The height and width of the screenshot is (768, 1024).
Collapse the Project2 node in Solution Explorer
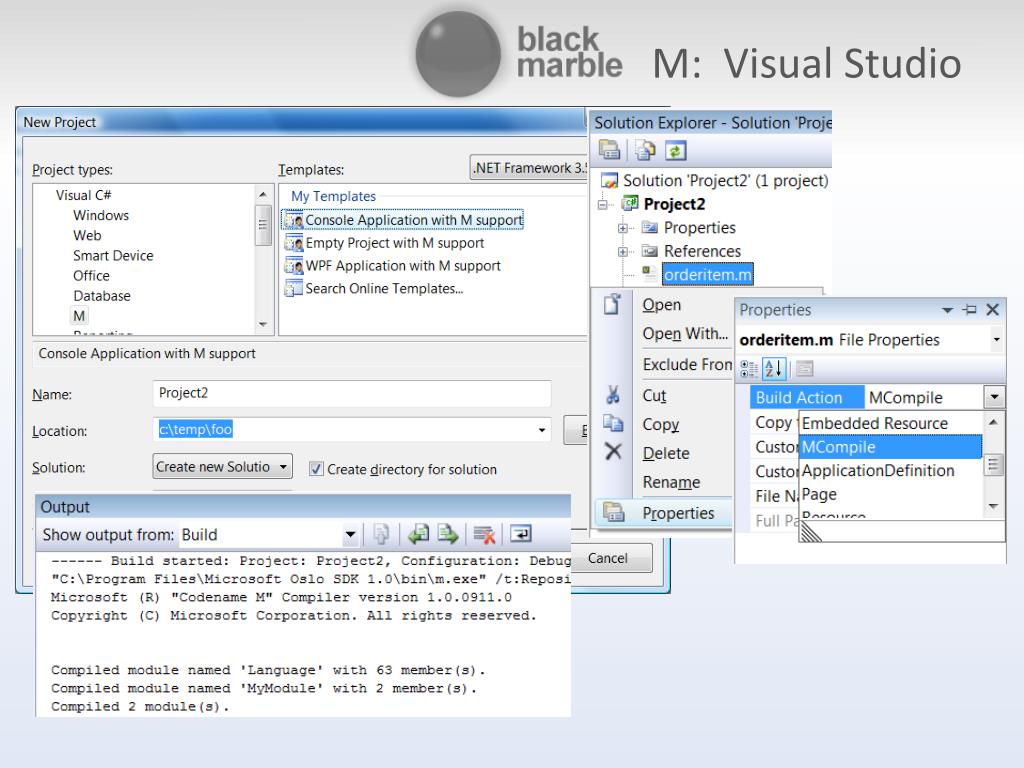[x=603, y=204]
